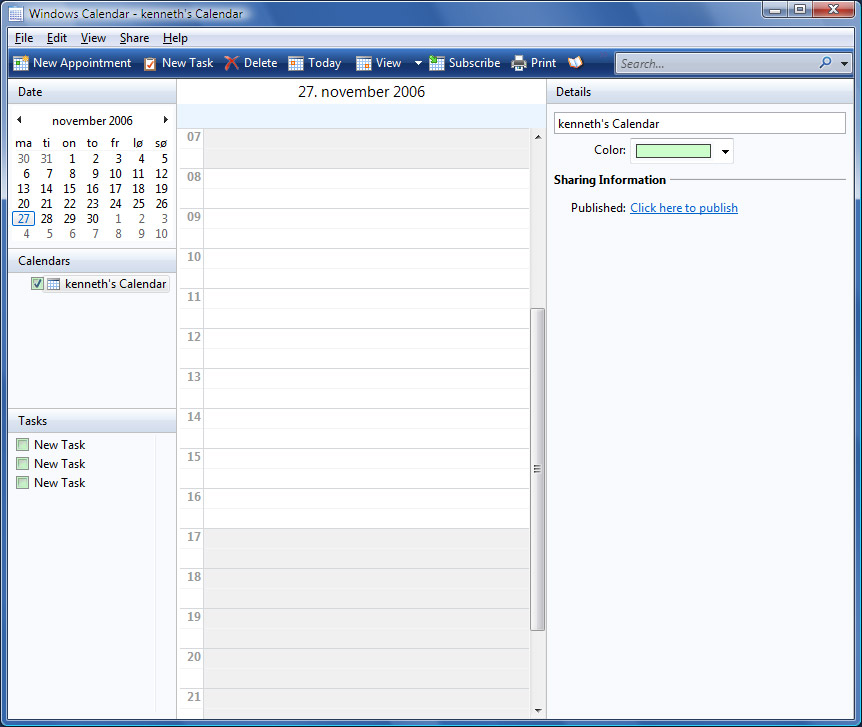862x727 pixels.
Task: Open the contacts book icon in toolbar
Action: coord(575,63)
